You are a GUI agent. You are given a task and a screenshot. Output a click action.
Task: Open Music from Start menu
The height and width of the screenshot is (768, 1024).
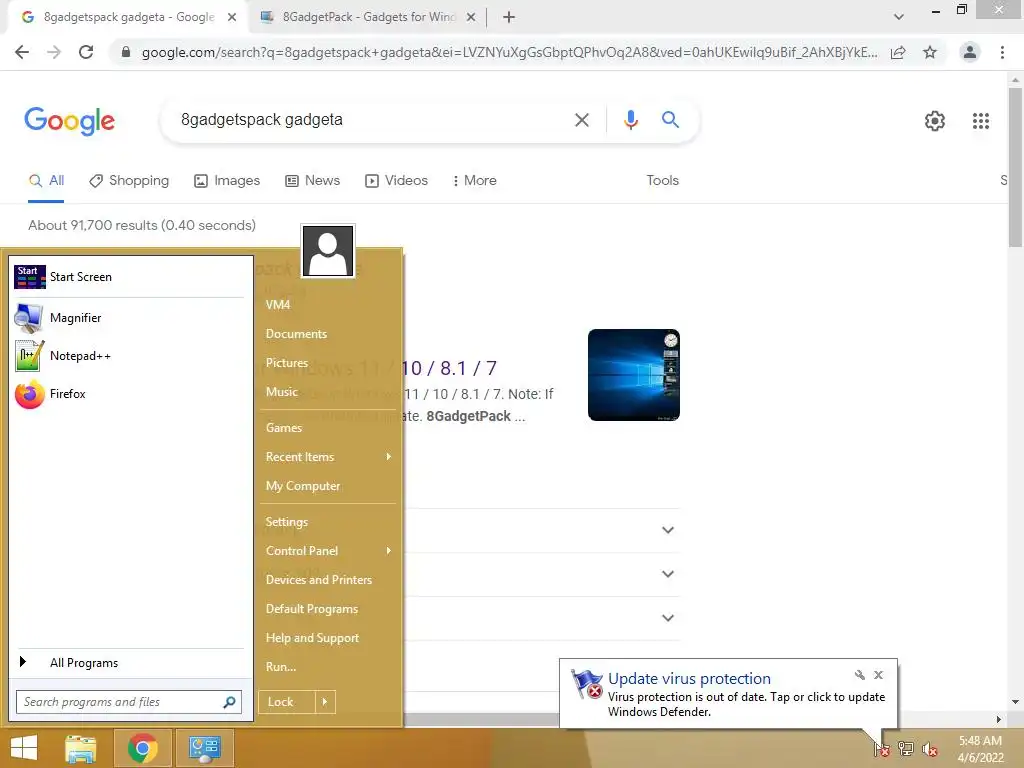pos(328,392)
